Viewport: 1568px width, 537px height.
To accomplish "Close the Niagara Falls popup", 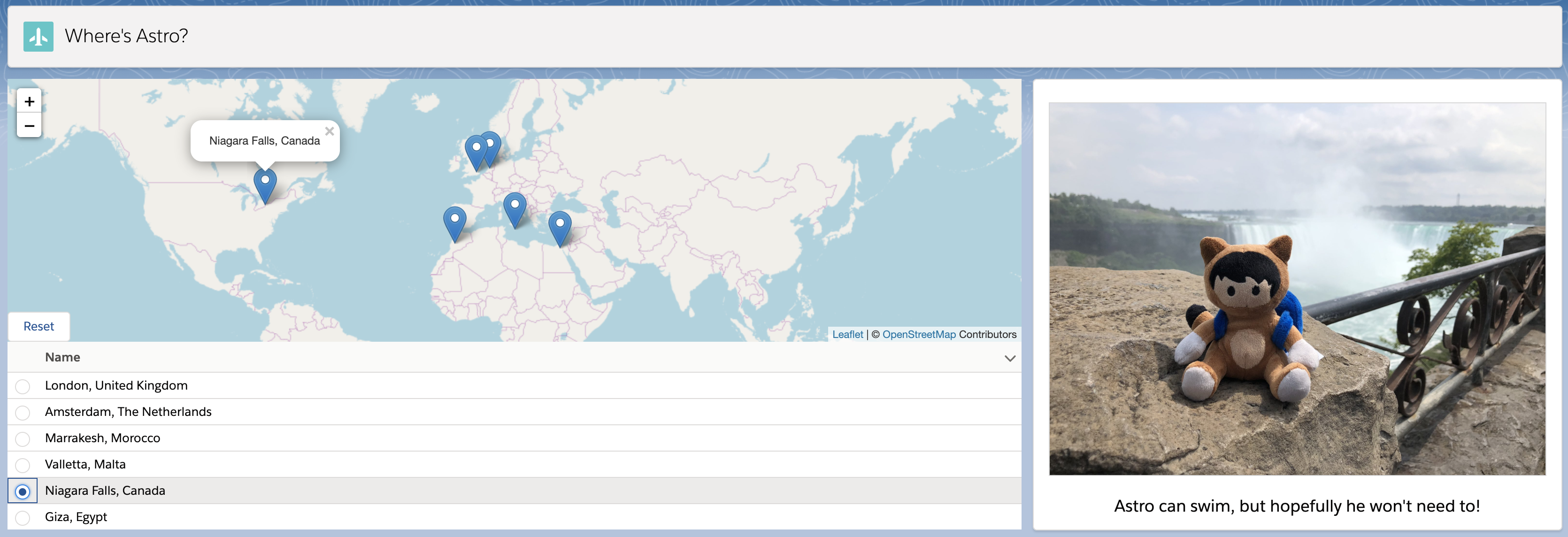I will 329,131.
